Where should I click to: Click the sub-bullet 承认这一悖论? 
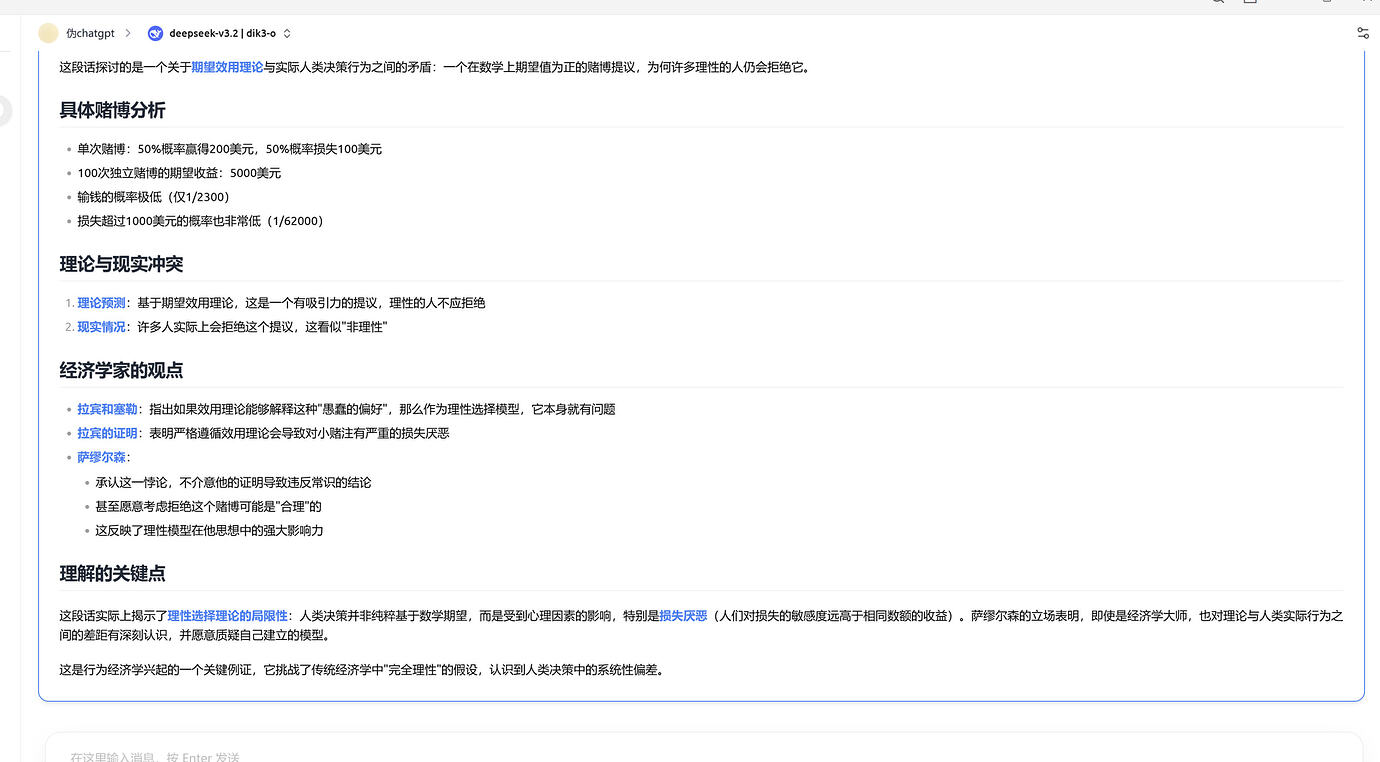tap(233, 483)
